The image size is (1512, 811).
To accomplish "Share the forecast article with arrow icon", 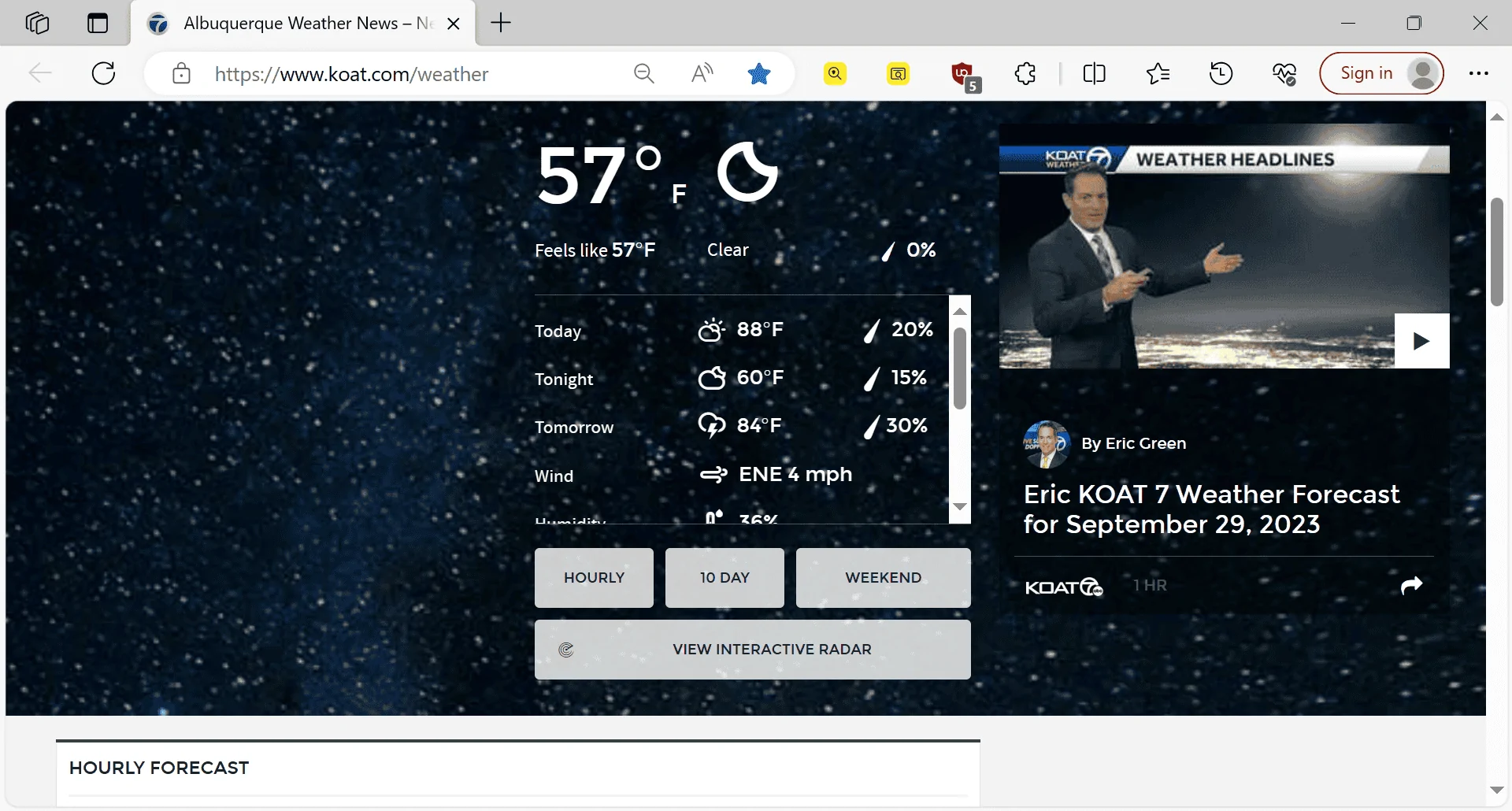I will (1411, 584).
